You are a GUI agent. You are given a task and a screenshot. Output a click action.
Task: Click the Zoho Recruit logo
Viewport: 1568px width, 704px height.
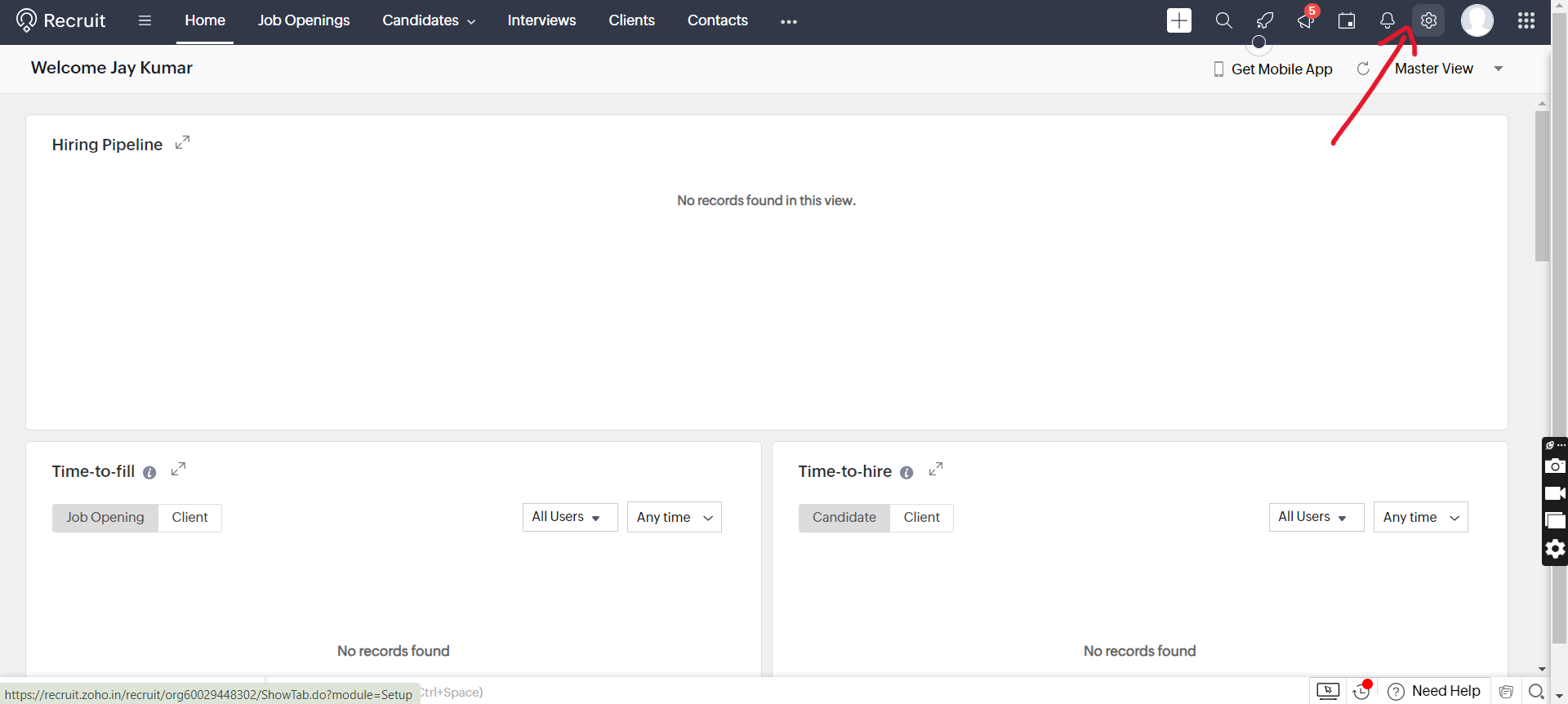pyautogui.click(x=61, y=20)
